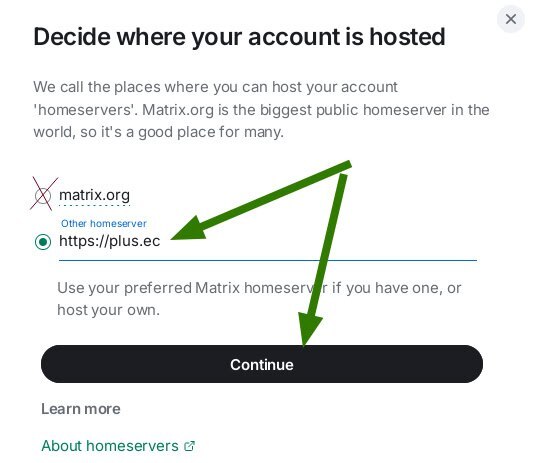Click the Learn more heading
The height and width of the screenshot is (463, 533).
tap(81, 409)
